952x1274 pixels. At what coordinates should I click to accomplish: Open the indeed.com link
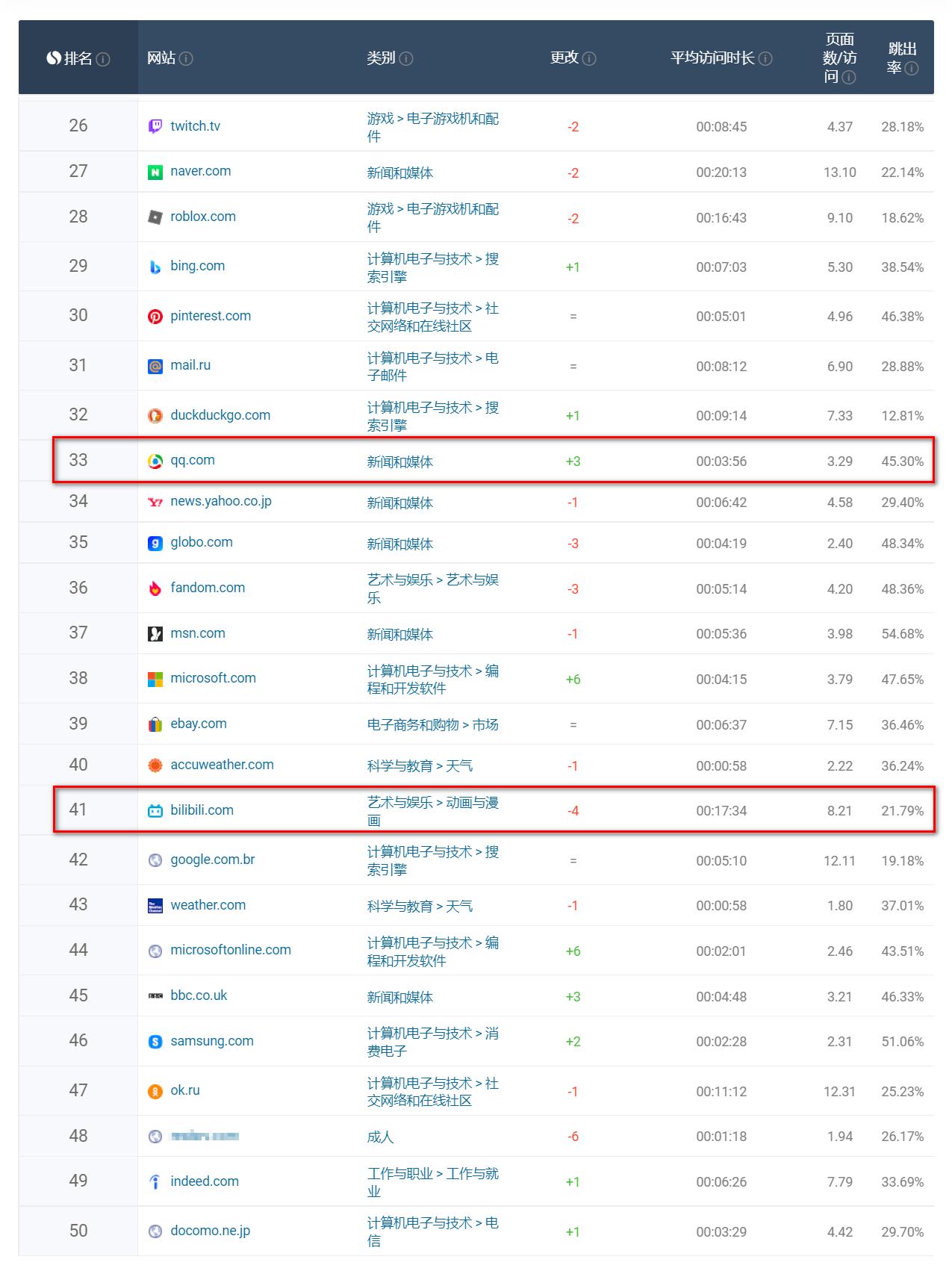[x=205, y=1181]
